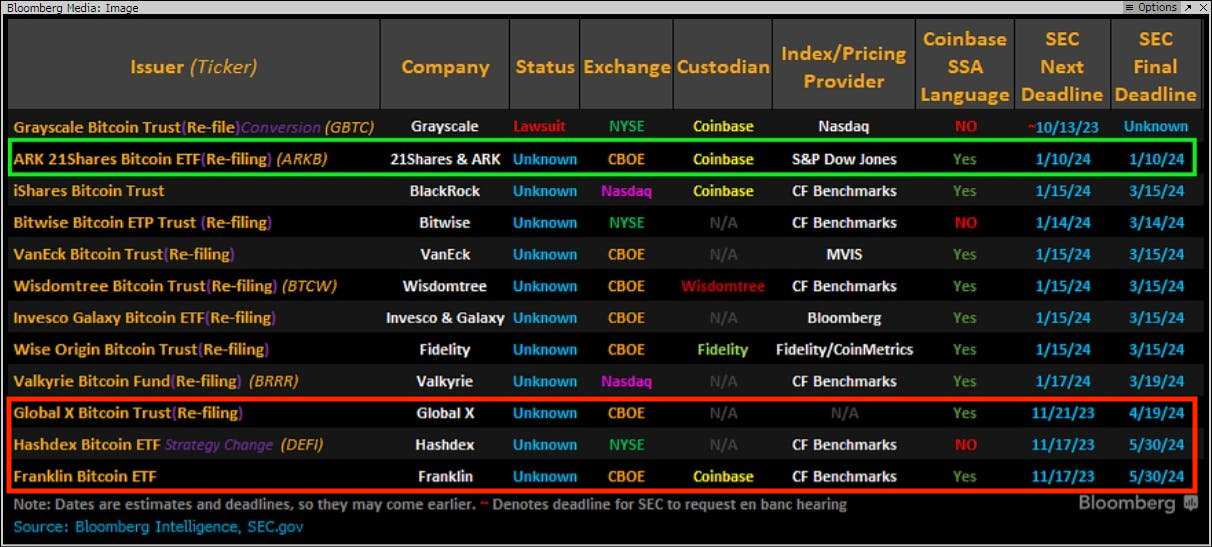The image size is (1212, 547).
Task: Click the green Fidelity custodian cell
Action: click(723, 350)
